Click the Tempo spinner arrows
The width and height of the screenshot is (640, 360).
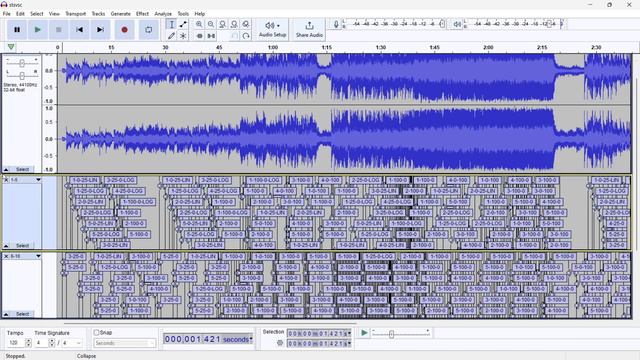click(28, 343)
